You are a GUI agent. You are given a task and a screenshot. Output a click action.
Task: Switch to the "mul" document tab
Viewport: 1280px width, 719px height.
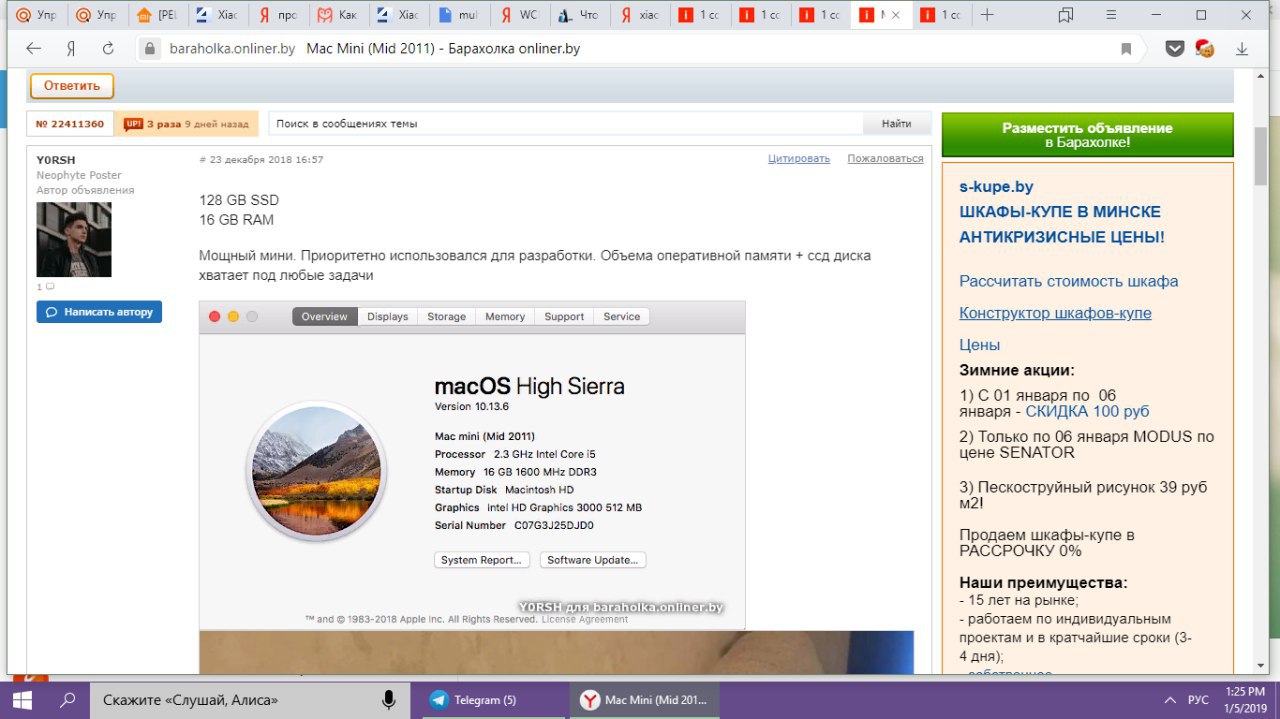(x=458, y=15)
